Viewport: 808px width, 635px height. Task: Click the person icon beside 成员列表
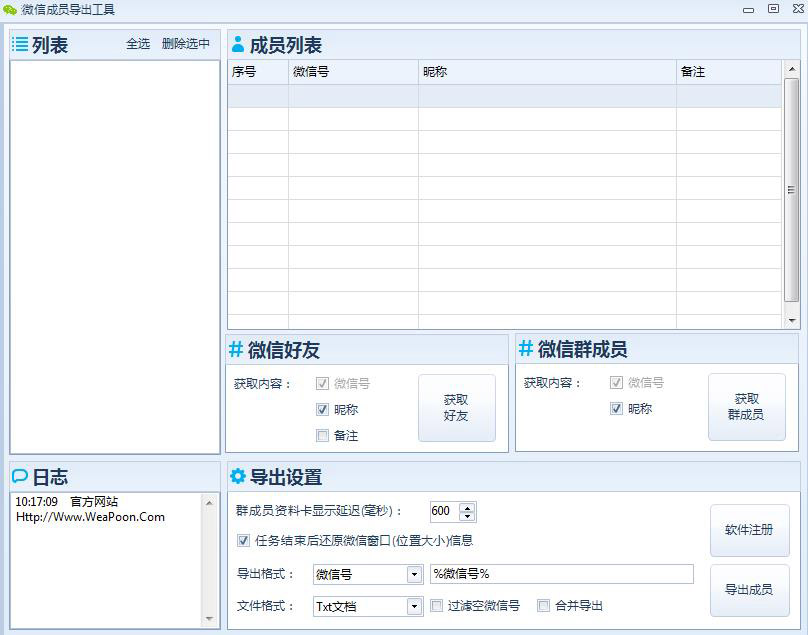click(x=238, y=45)
